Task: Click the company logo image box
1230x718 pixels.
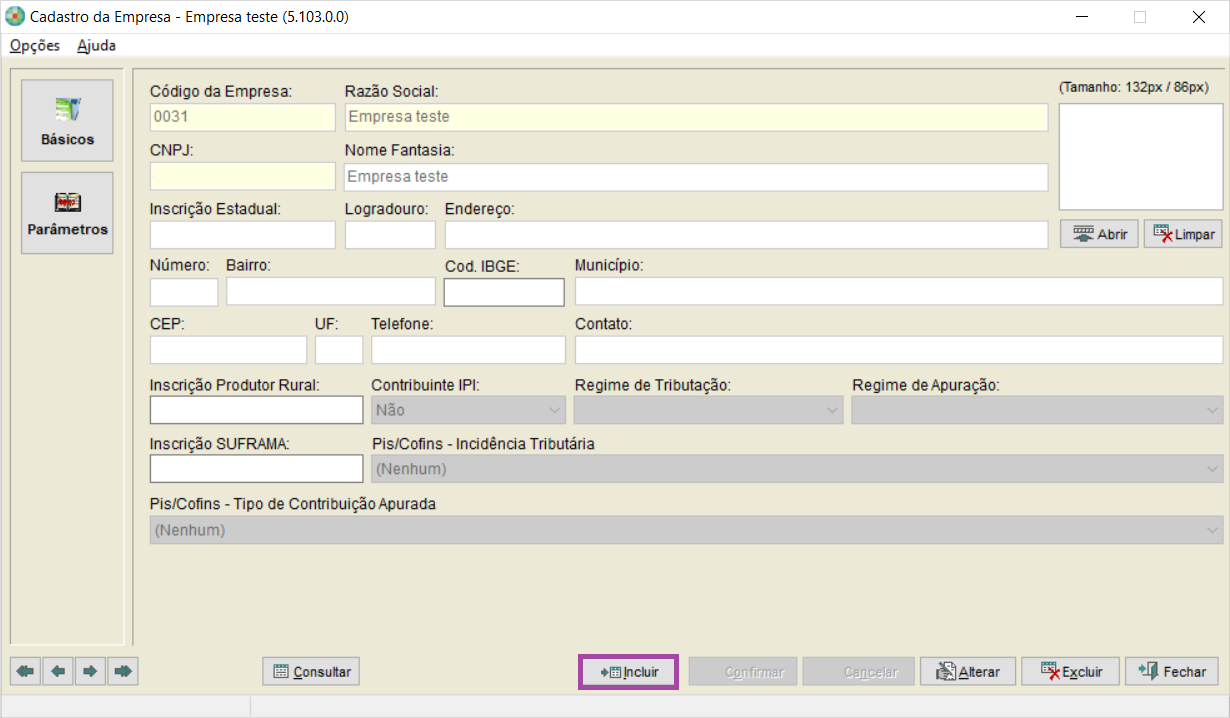Action: tap(1140, 156)
